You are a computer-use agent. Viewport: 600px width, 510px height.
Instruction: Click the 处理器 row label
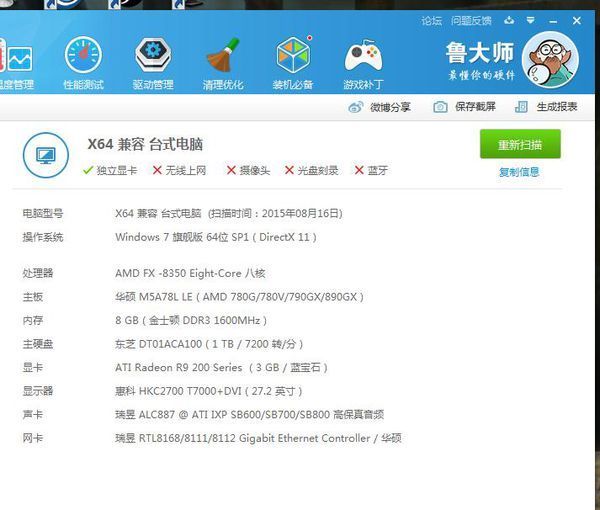[38, 273]
